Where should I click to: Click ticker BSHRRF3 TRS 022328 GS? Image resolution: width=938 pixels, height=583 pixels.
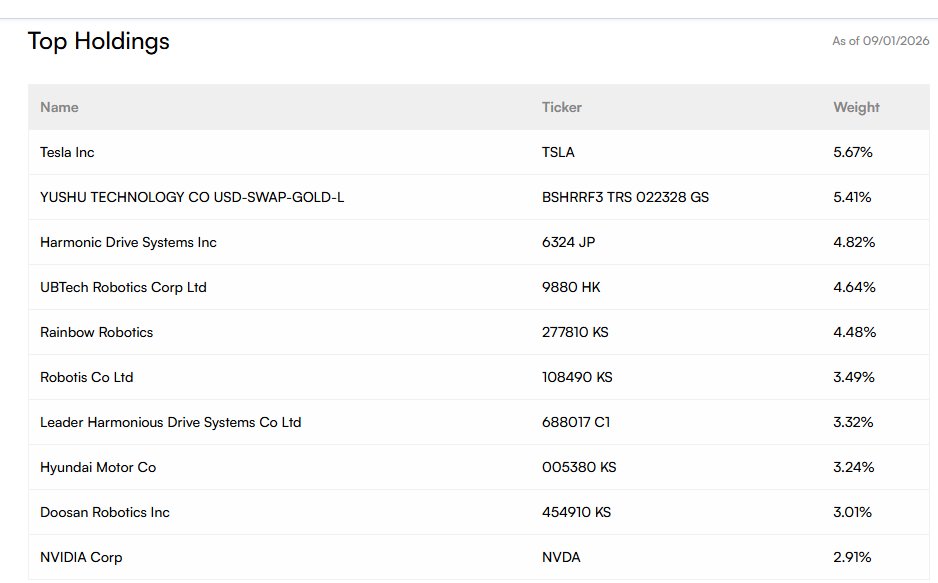(625, 197)
